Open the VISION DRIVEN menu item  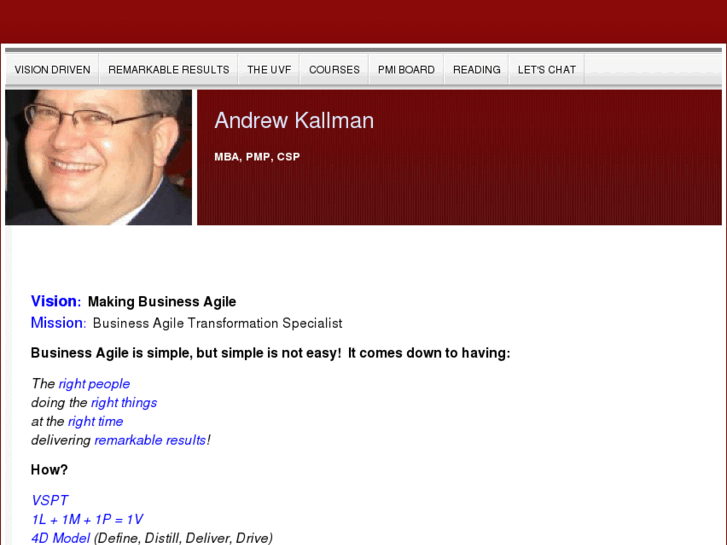pyautogui.click(x=52, y=70)
